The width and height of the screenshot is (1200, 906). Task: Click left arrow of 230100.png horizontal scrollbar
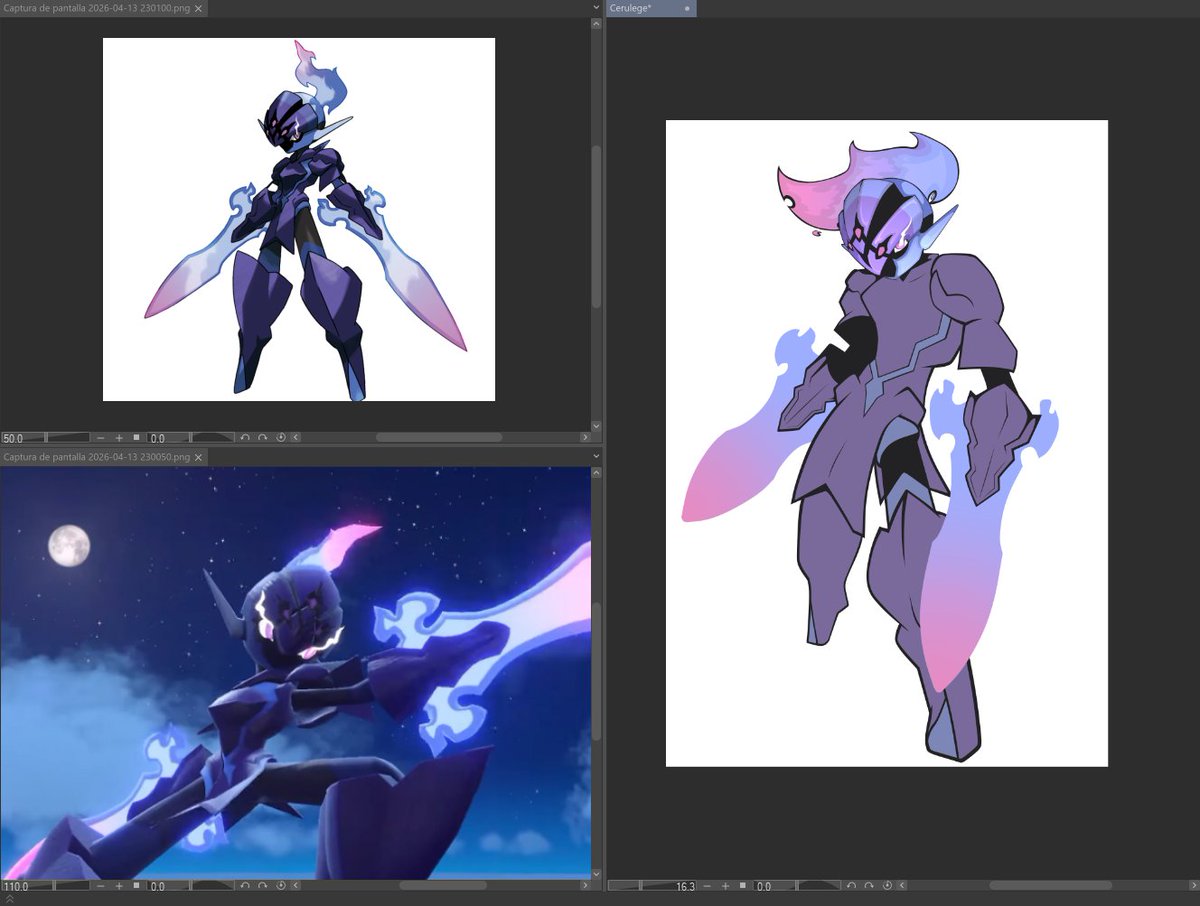click(x=296, y=437)
